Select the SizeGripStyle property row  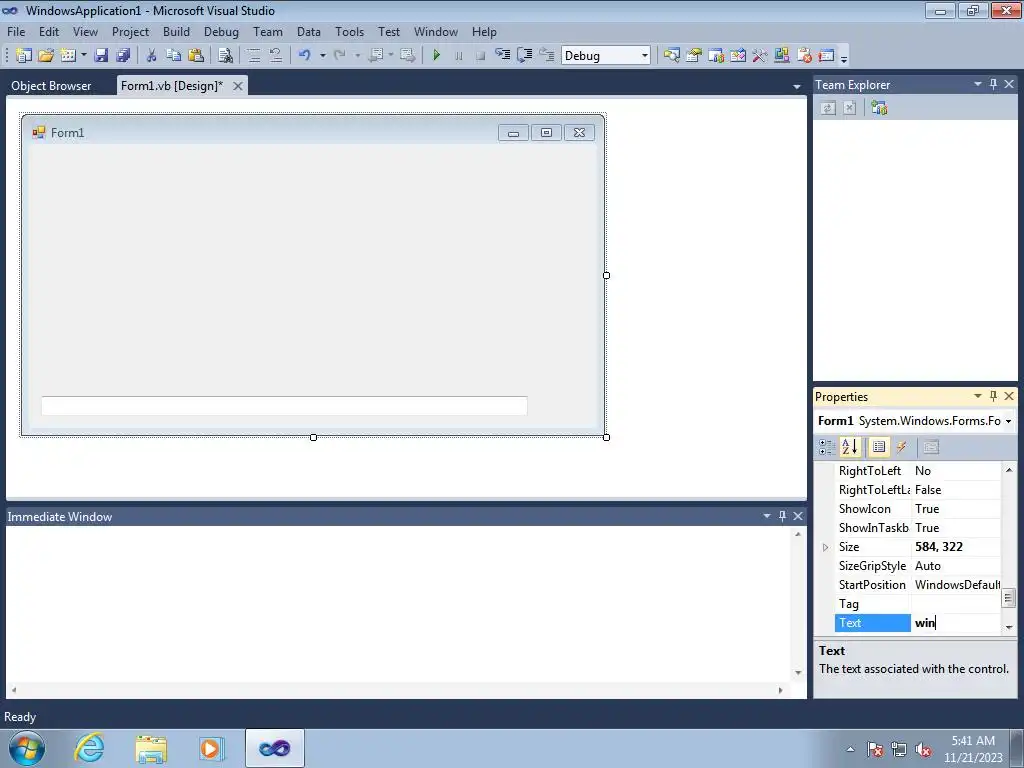pos(918,566)
